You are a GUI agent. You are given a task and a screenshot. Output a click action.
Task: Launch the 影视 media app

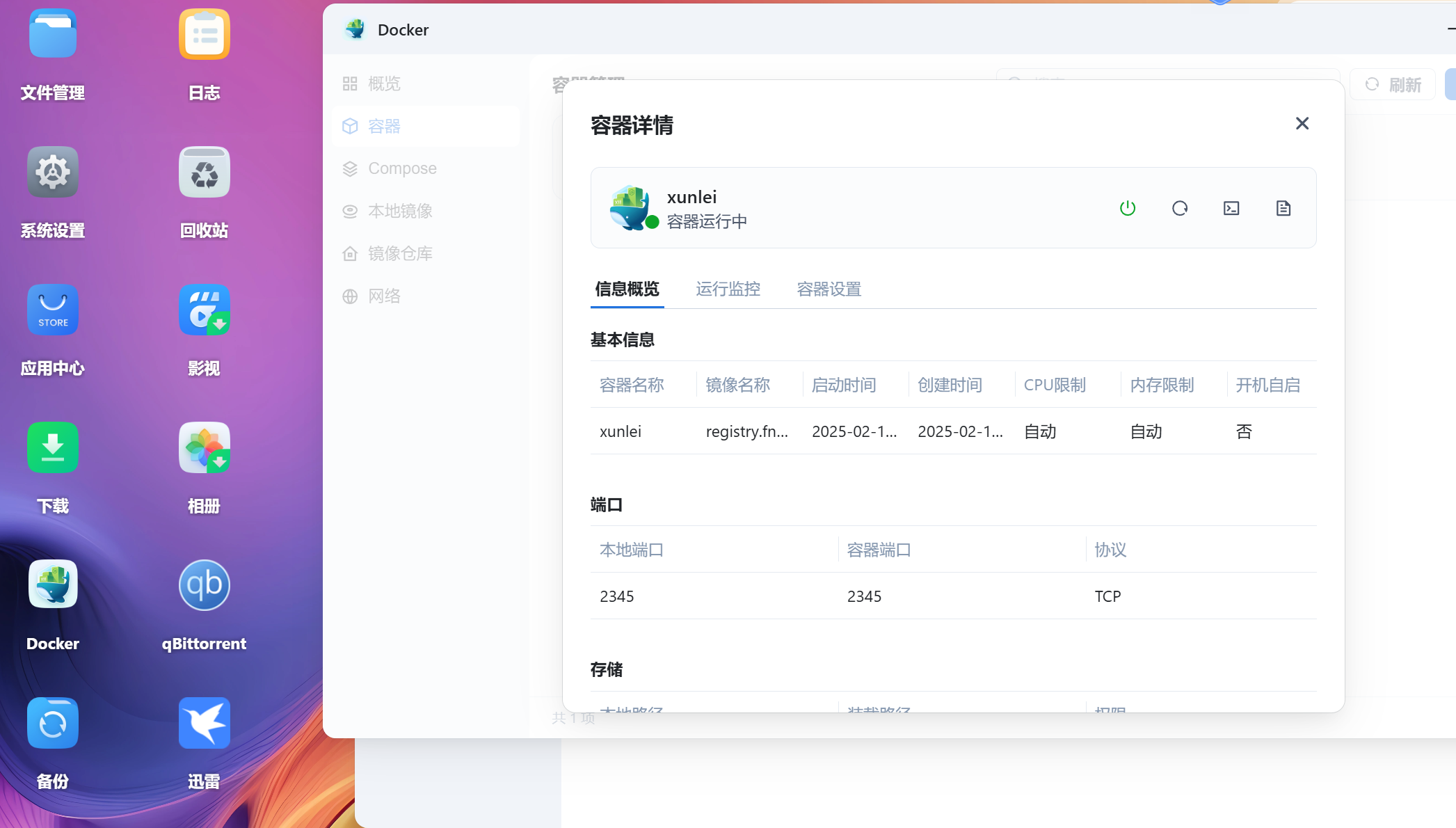pyautogui.click(x=205, y=310)
